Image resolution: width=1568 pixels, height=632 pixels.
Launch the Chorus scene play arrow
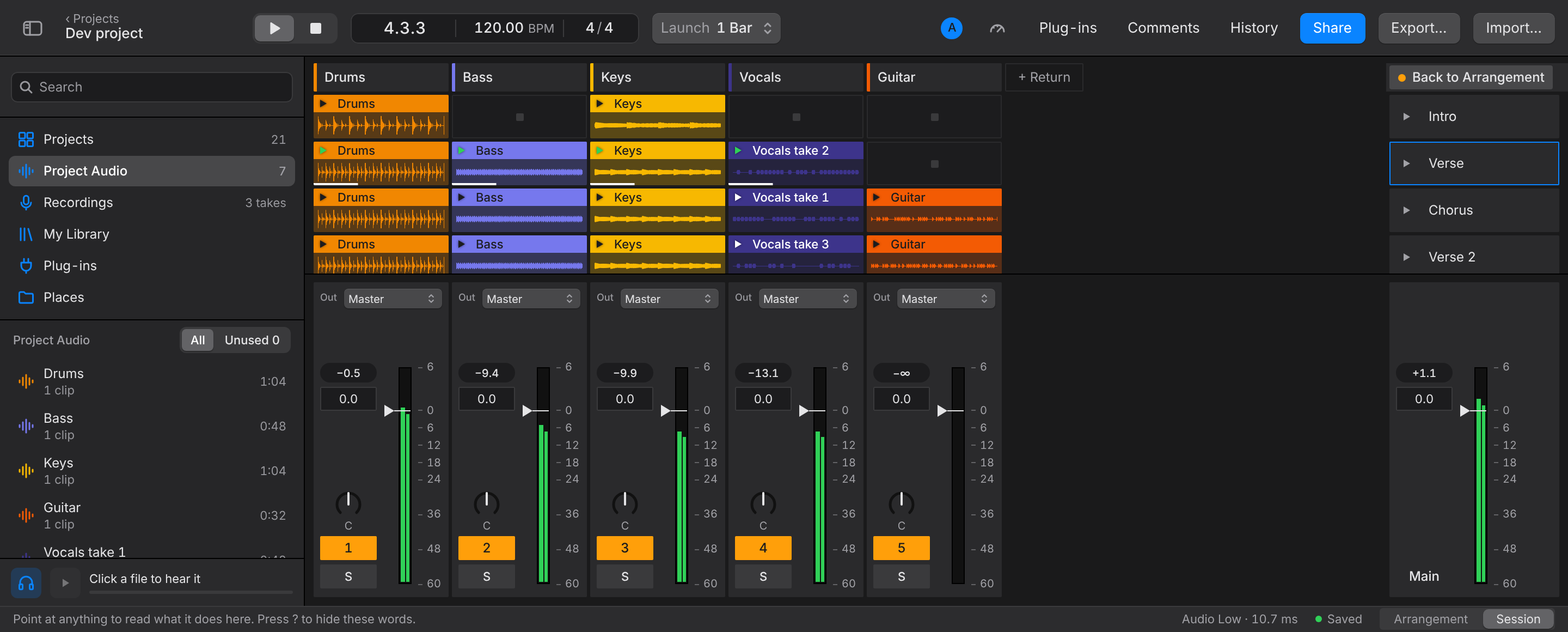(1406, 210)
